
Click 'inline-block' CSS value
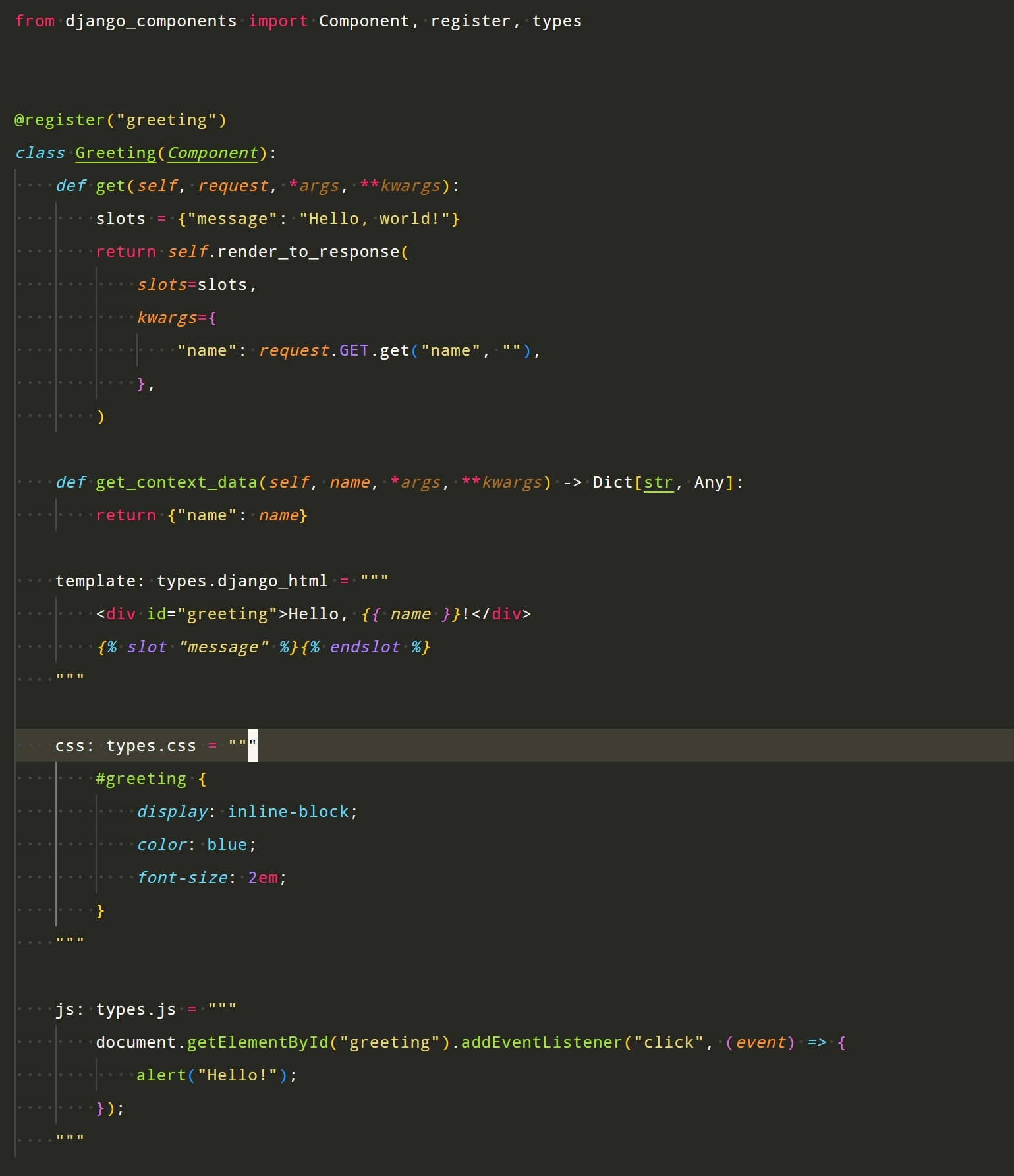(x=289, y=812)
